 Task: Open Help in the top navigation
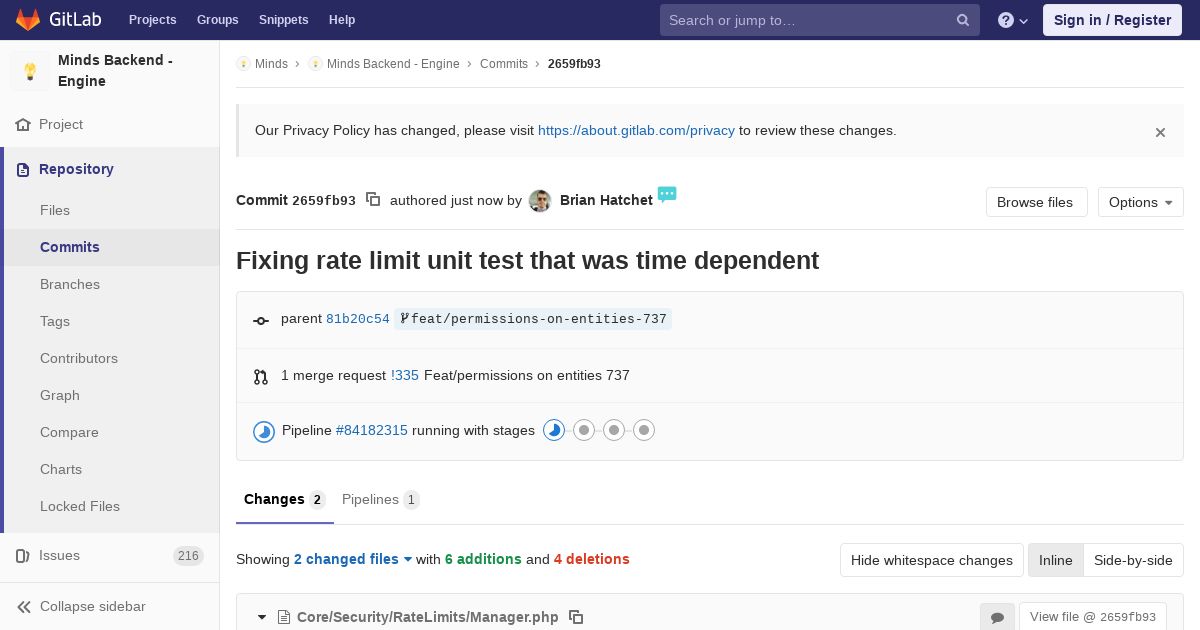click(342, 20)
